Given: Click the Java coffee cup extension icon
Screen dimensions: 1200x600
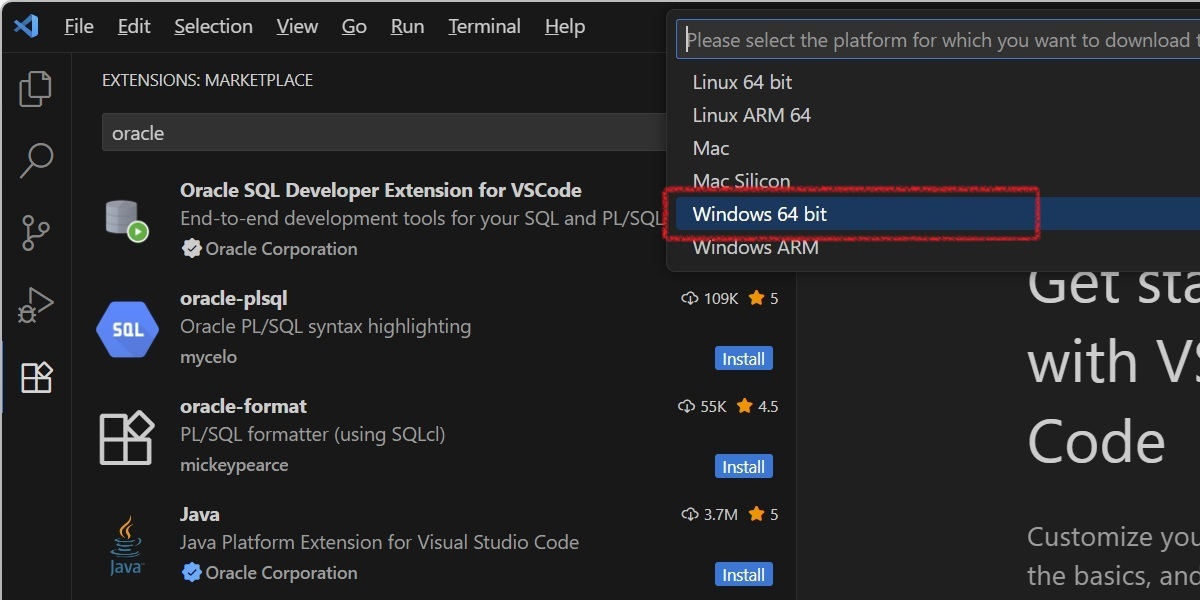Looking at the screenshot, I should click(x=127, y=543).
